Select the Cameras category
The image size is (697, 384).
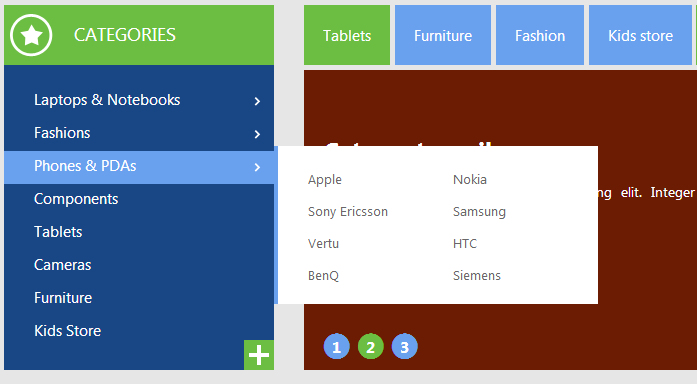[x=63, y=265]
